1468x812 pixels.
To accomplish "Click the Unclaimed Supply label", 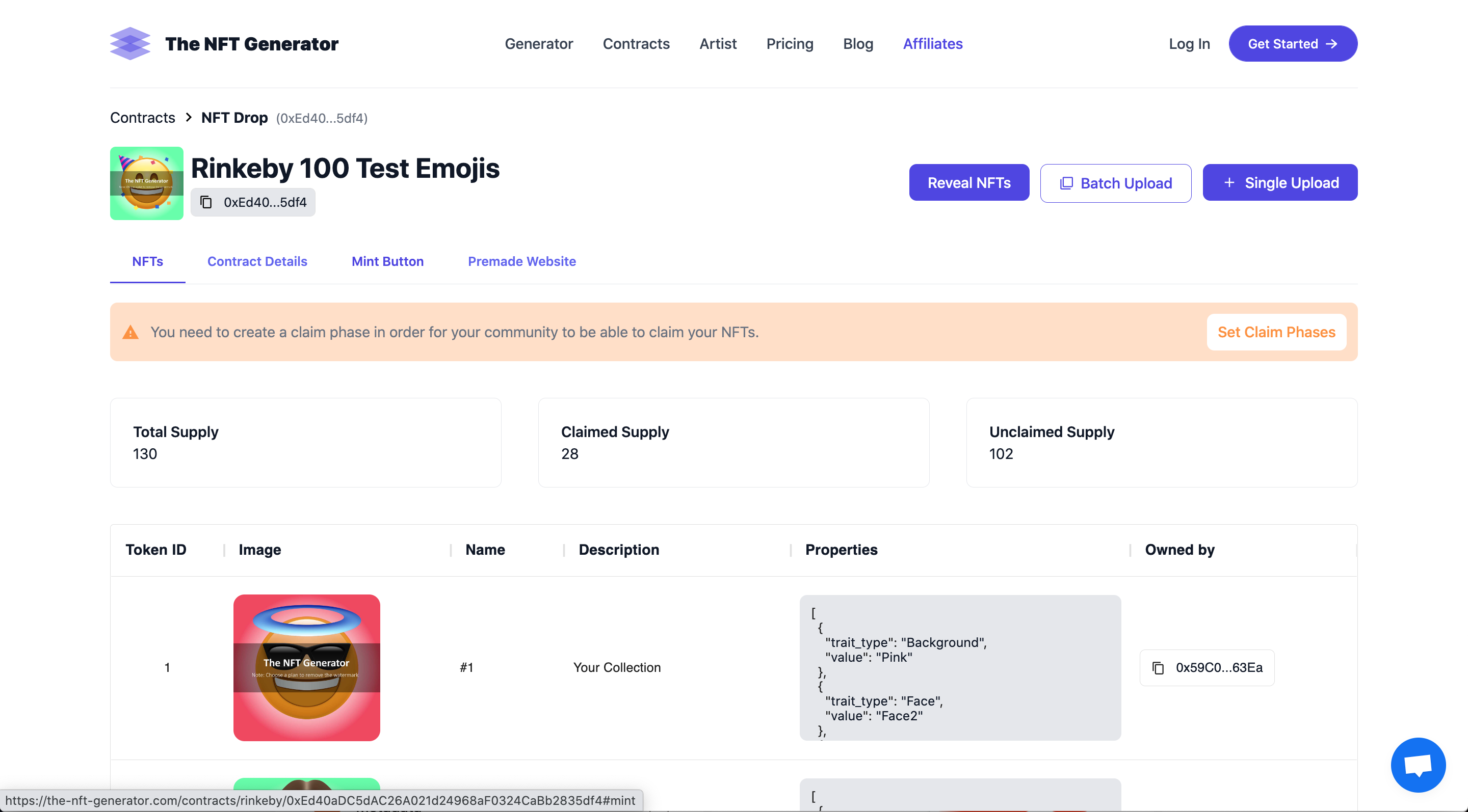I will point(1052,431).
